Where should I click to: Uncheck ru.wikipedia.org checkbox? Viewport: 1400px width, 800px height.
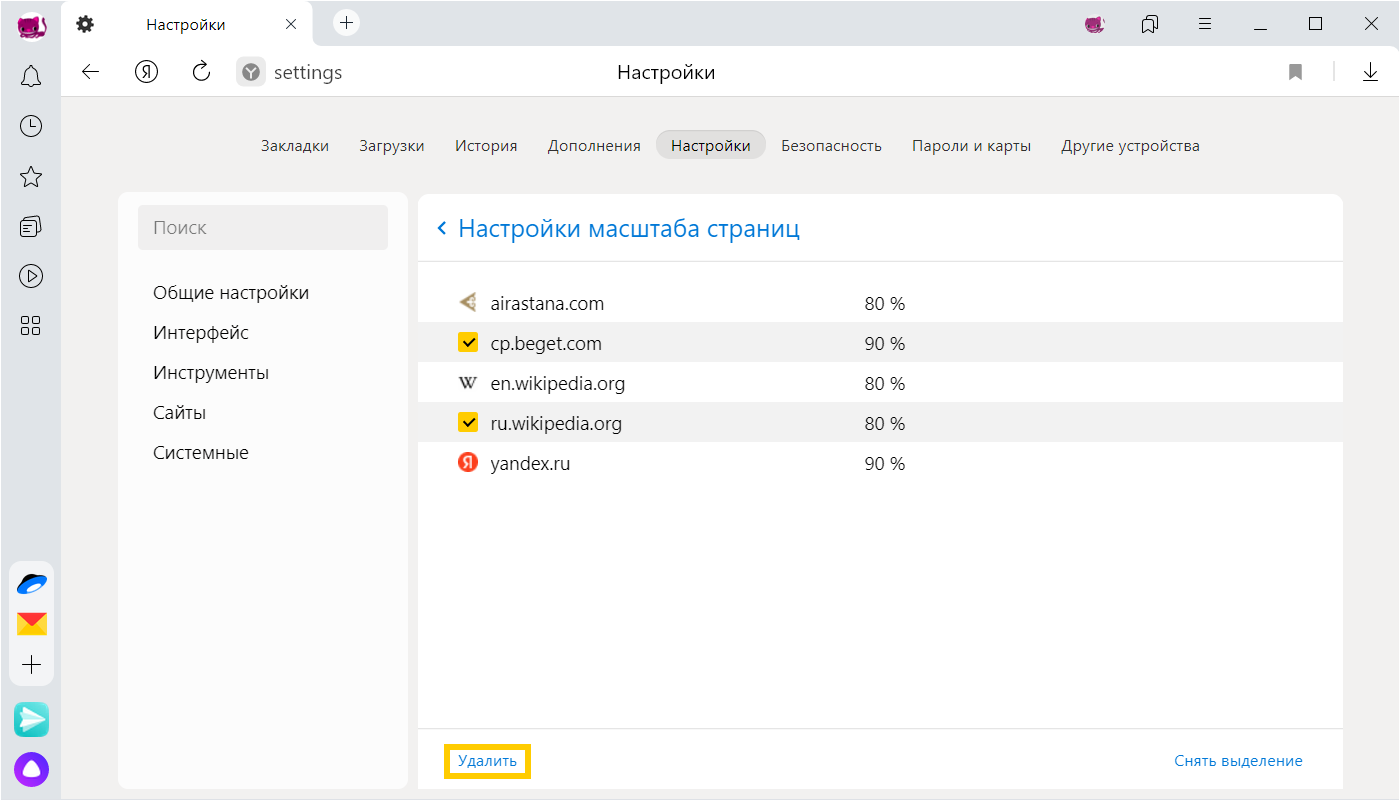tap(467, 423)
